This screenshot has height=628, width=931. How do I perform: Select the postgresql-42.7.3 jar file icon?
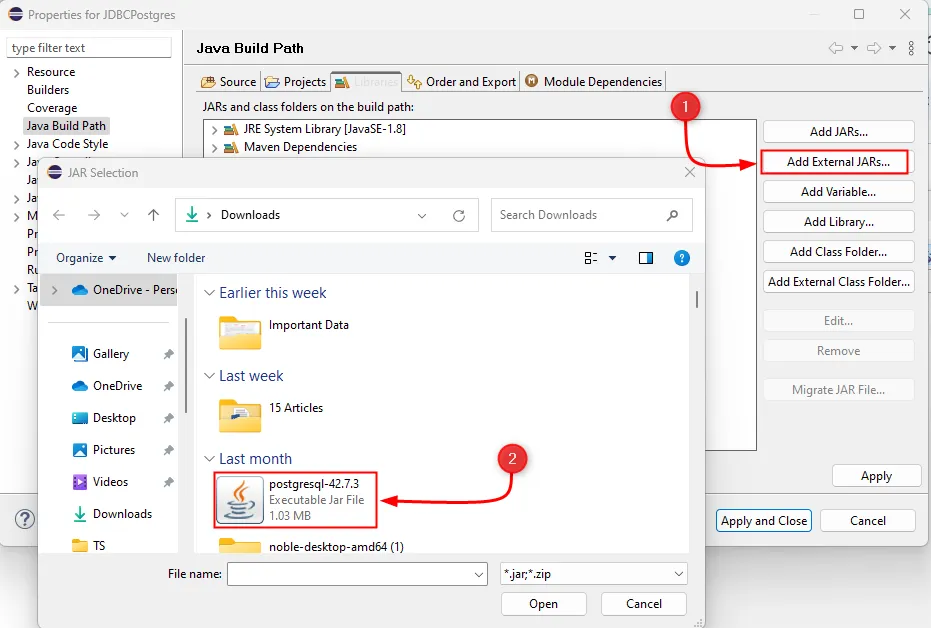pyautogui.click(x=240, y=500)
